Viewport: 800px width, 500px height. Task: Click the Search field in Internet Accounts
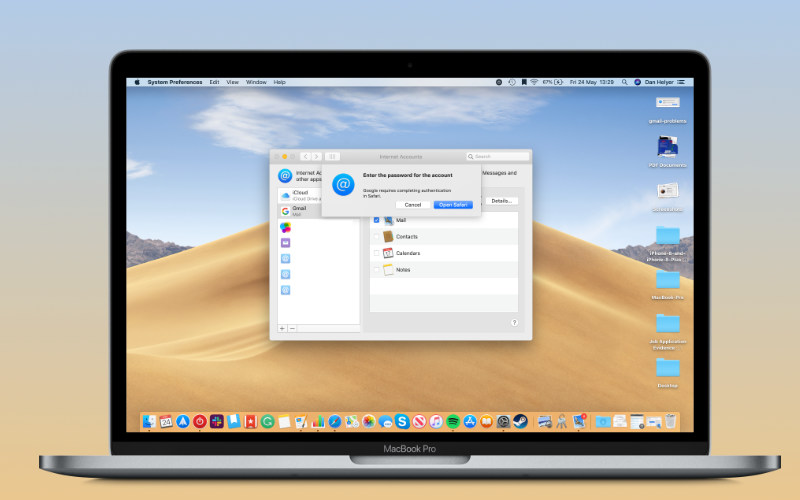click(x=497, y=157)
